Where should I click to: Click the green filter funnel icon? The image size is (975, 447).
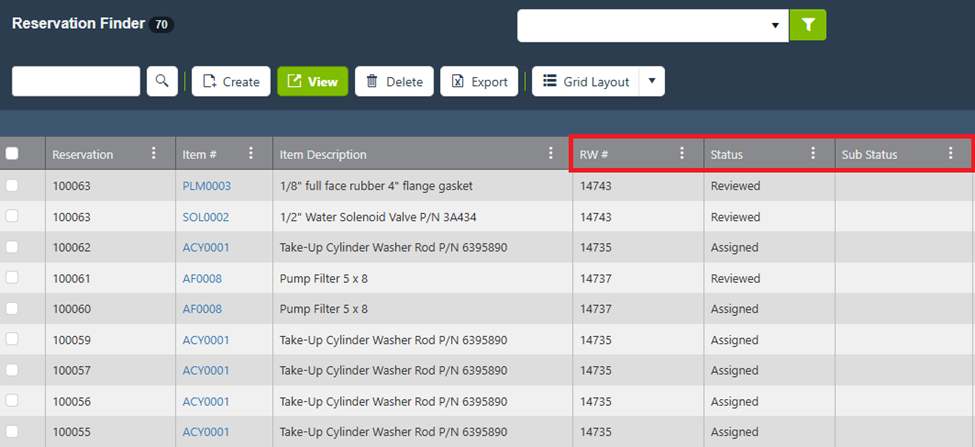point(808,25)
